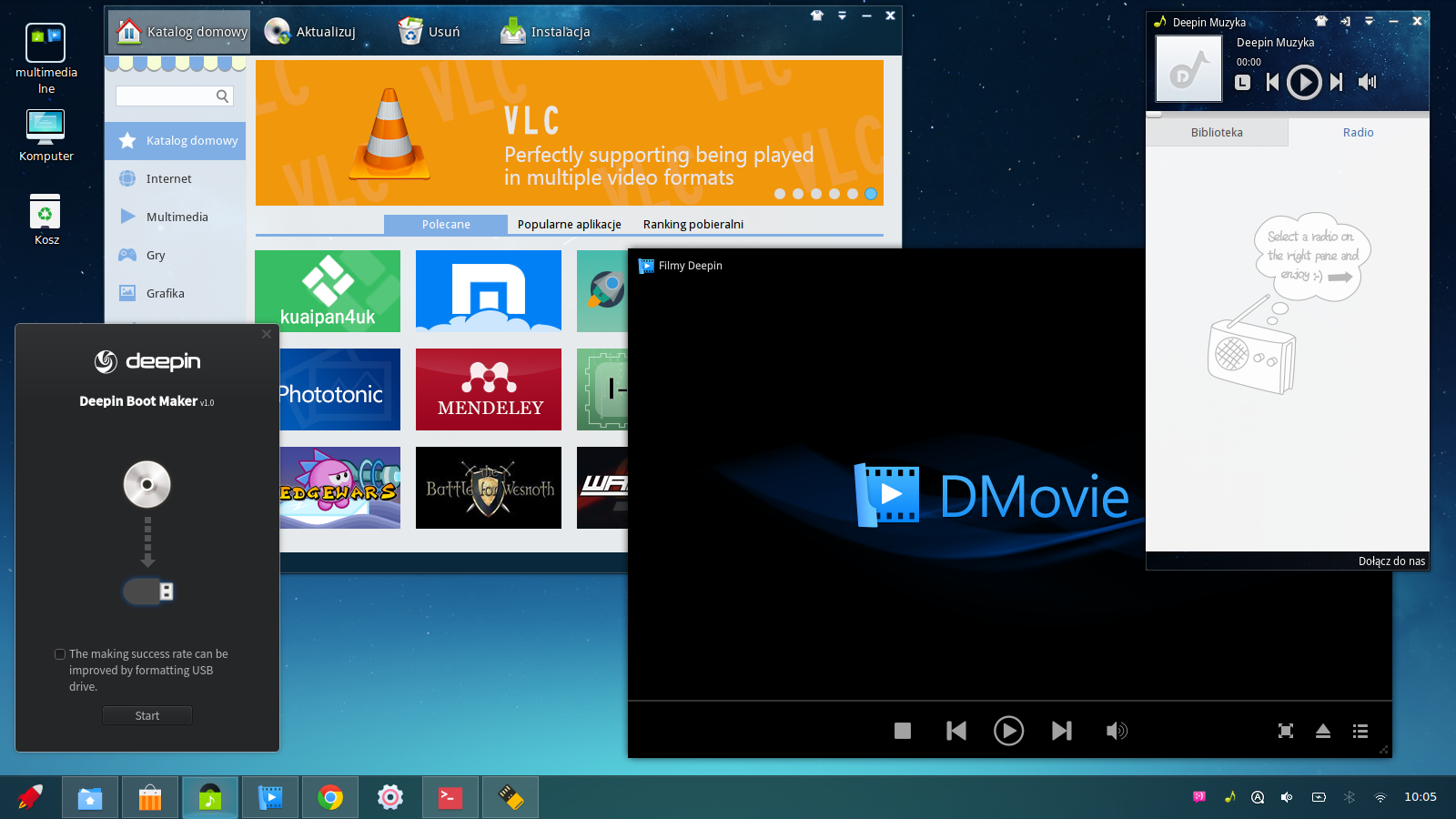This screenshot has height=819, width=1456.
Task: Go to previous video in Filmy Deepin
Action: (956, 731)
